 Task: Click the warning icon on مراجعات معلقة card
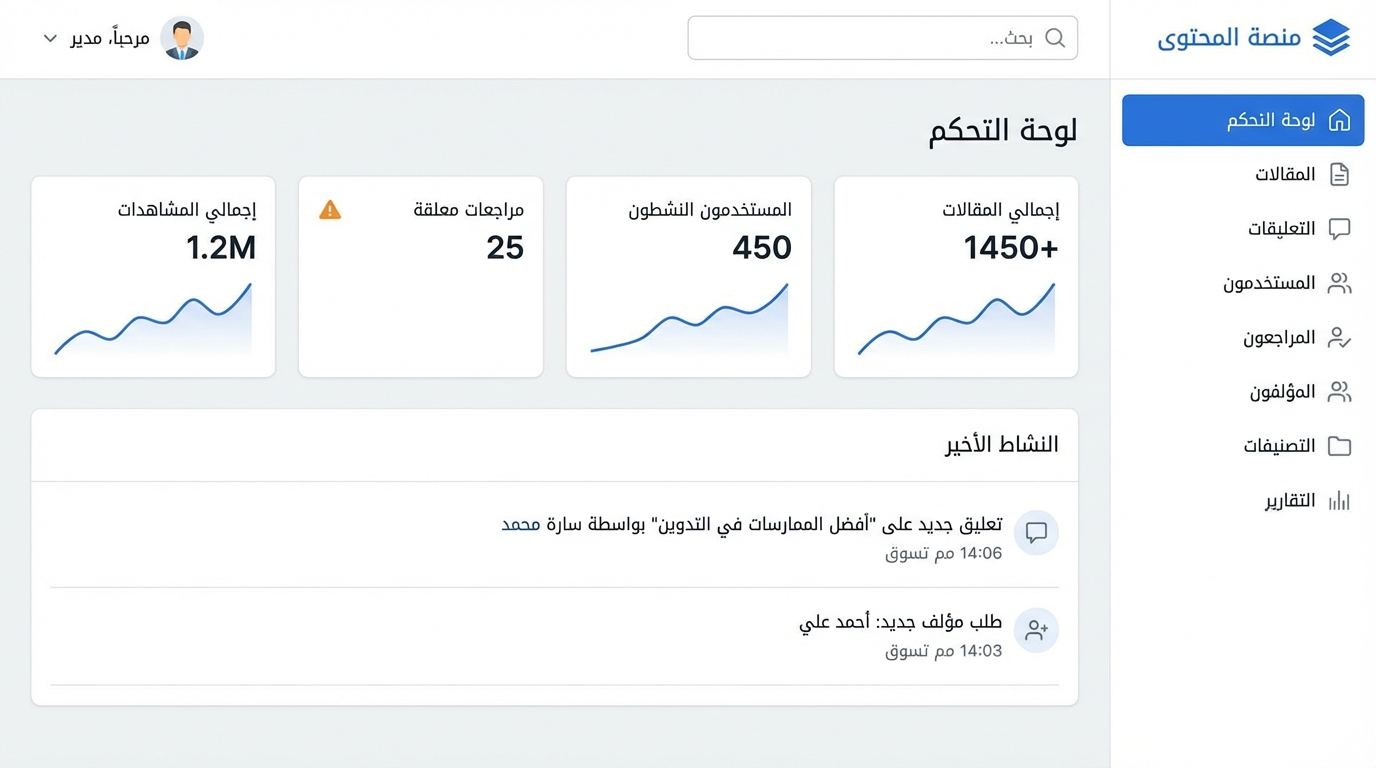point(330,210)
